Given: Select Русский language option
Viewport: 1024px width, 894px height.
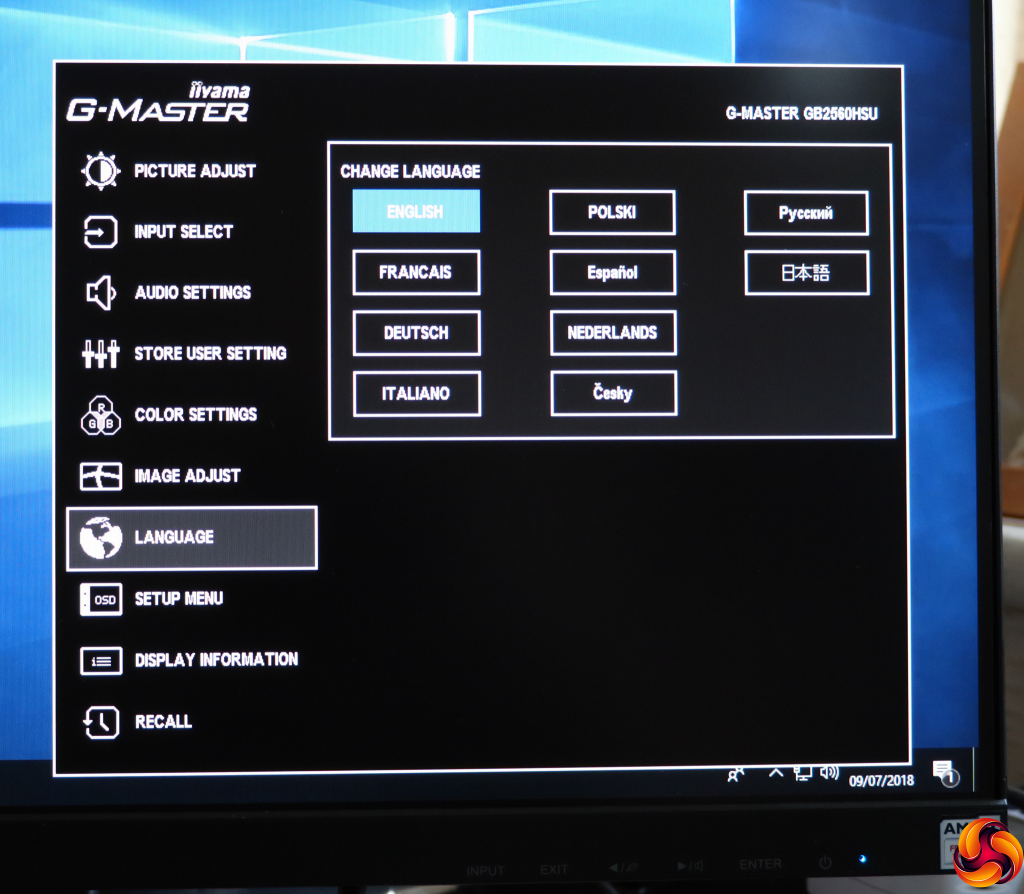Looking at the screenshot, I should pyautogui.click(x=807, y=213).
